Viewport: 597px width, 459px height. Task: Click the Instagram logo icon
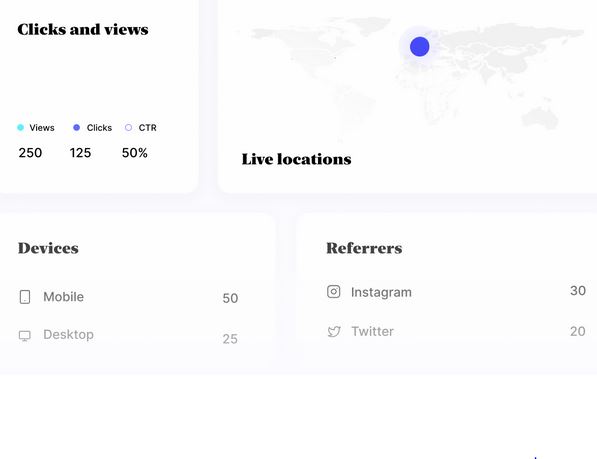tap(334, 292)
